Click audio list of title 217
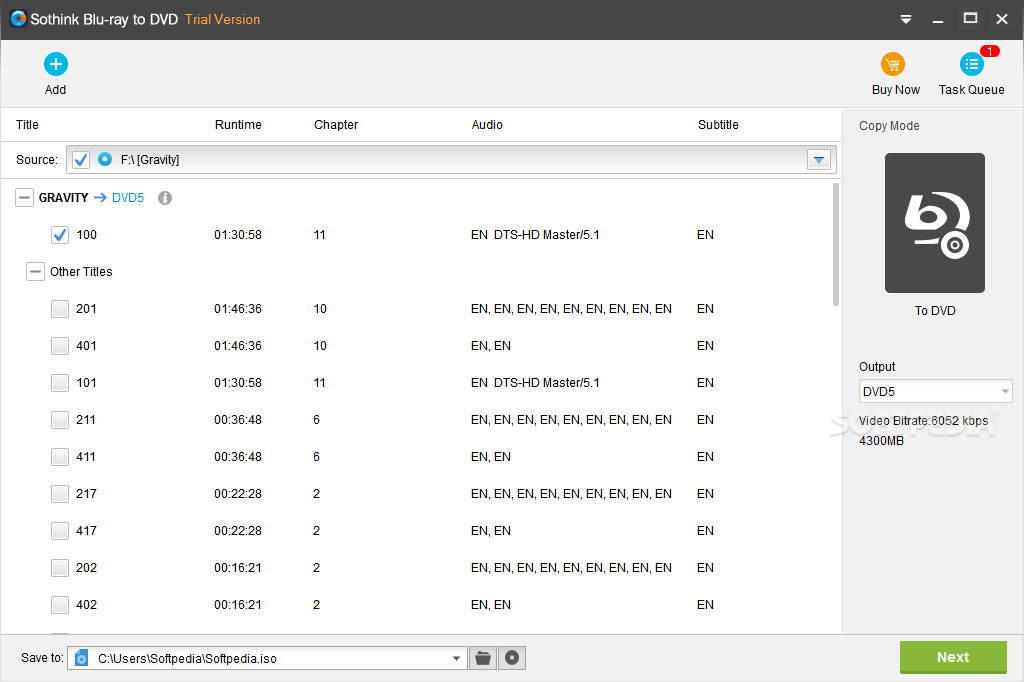Screen dimensions: 1024x682 [x=571, y=494]
